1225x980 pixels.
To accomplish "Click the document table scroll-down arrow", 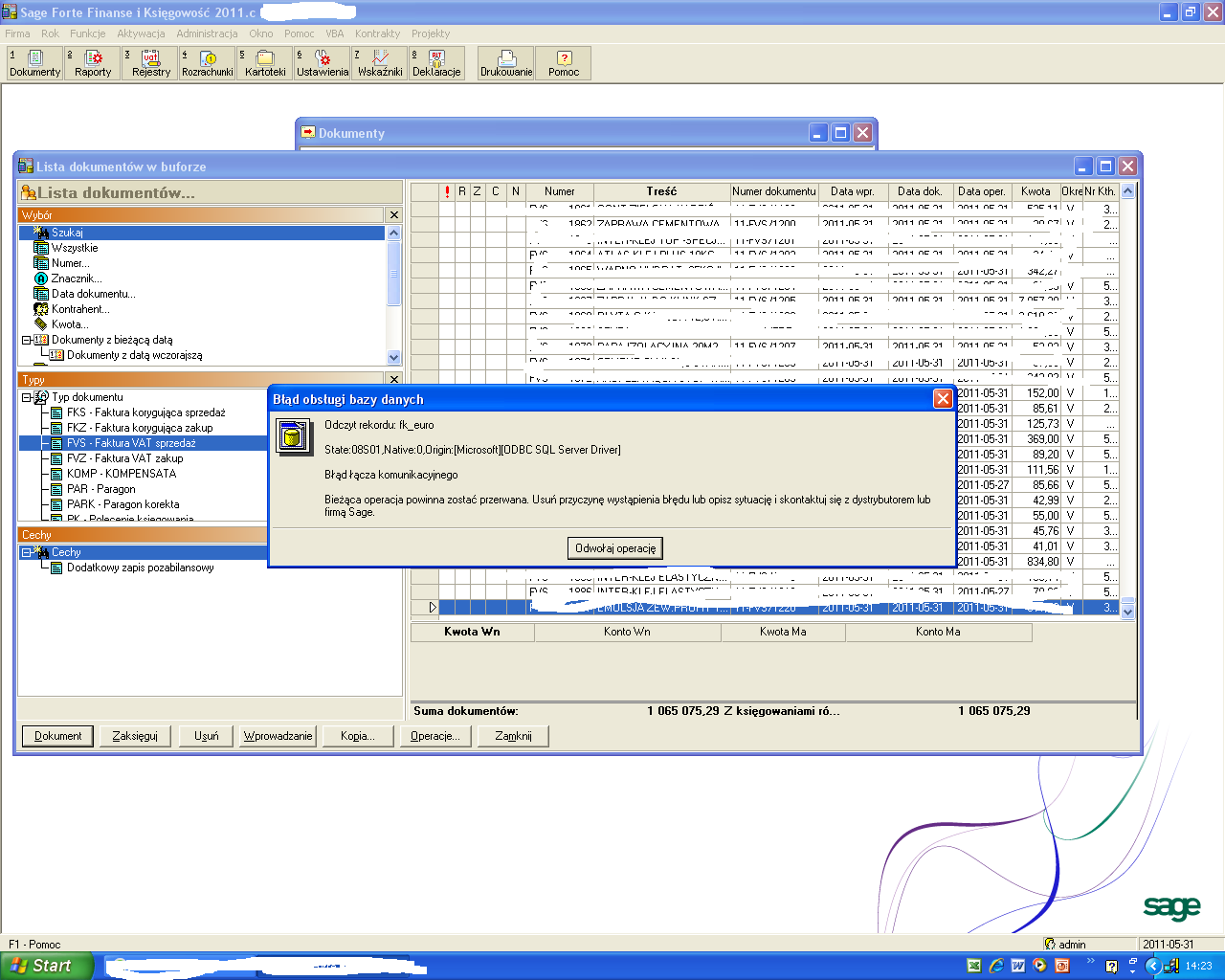I will pos(1127,611).
